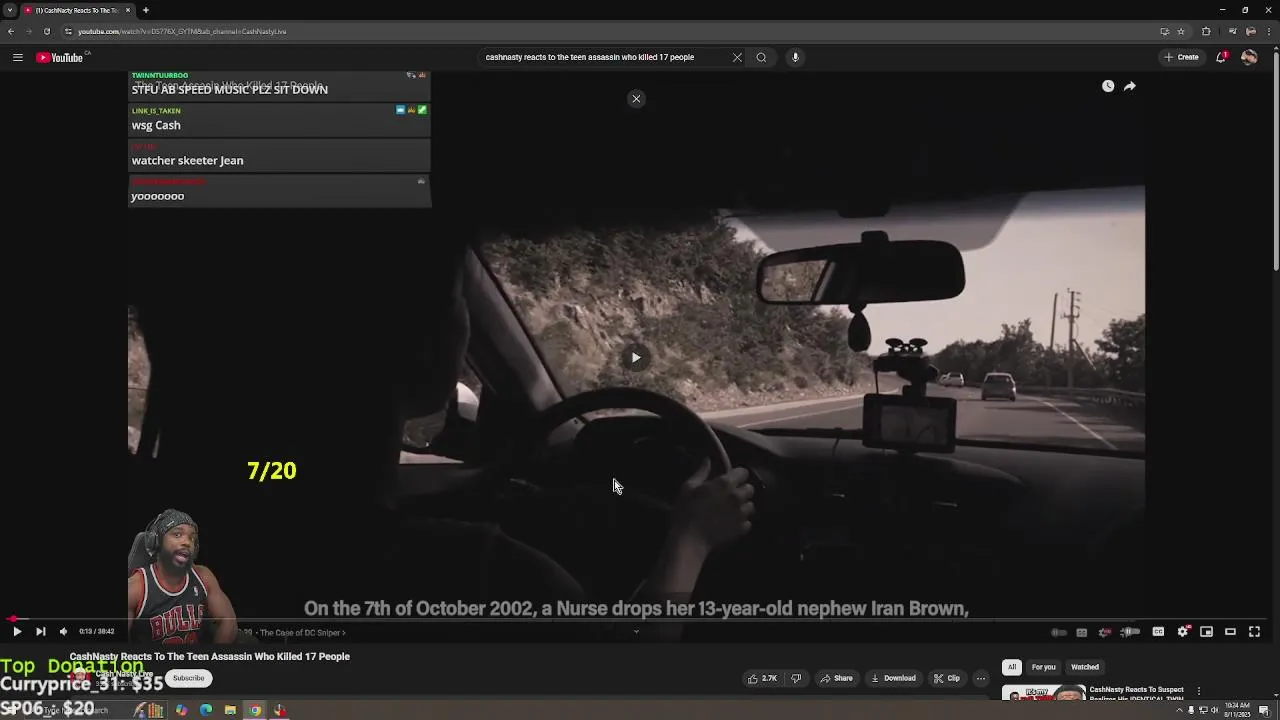The image size is (1280, 720).
Task: Close the CashNasty YouTube tab
Action: pos(130,10)
